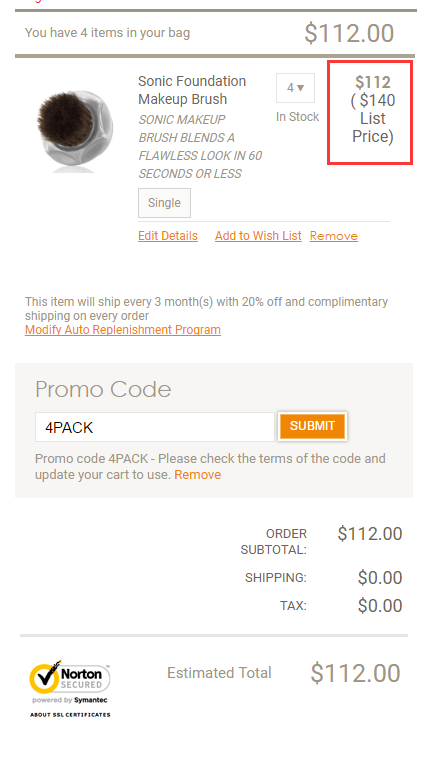This screenshot has height=760, width=438.
Task: Open Modify Auto Replenishment Program link
Action: click(x=123, y=330)
